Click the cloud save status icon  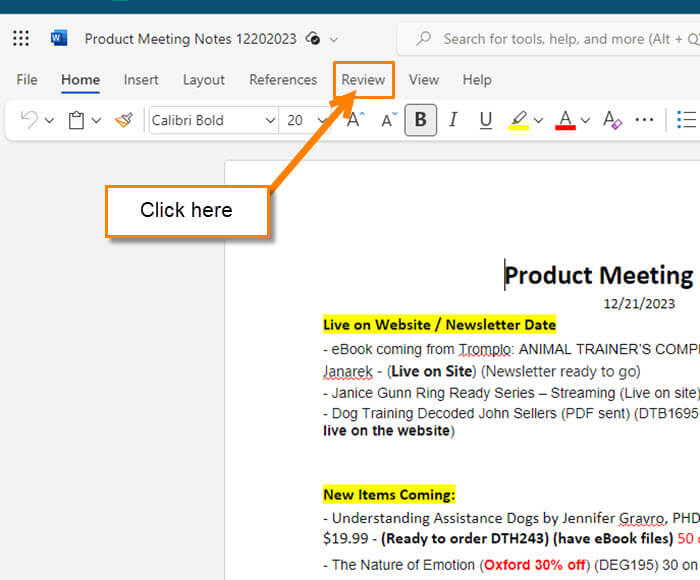click(313, 39)
